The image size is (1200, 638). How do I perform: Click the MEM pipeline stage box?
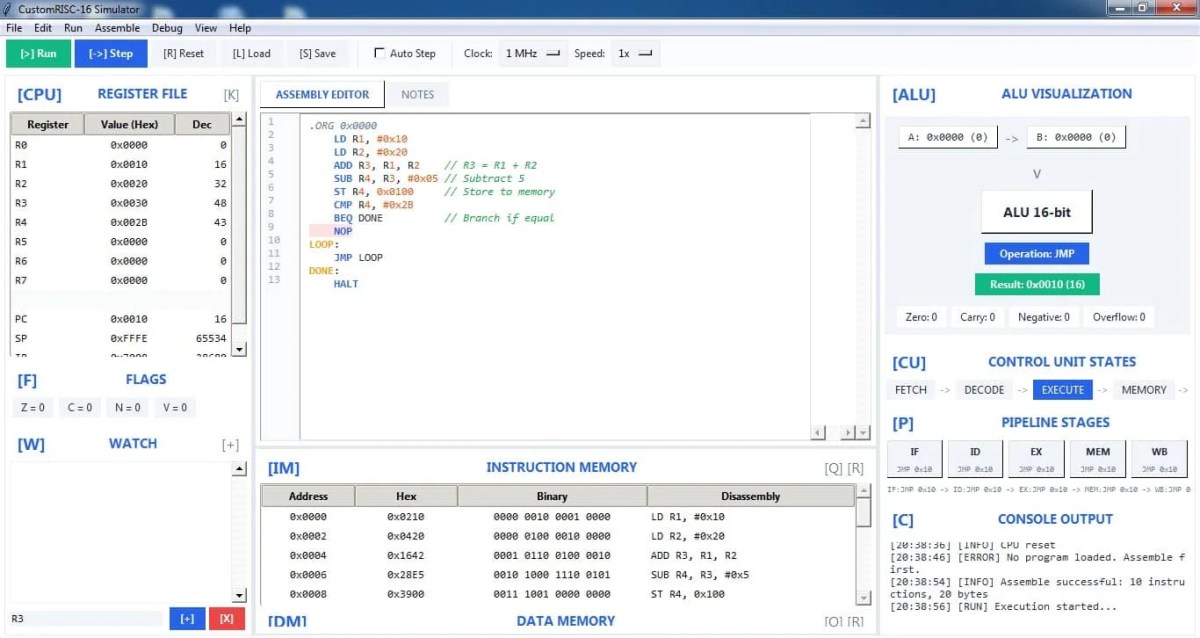pos(1098,460)
